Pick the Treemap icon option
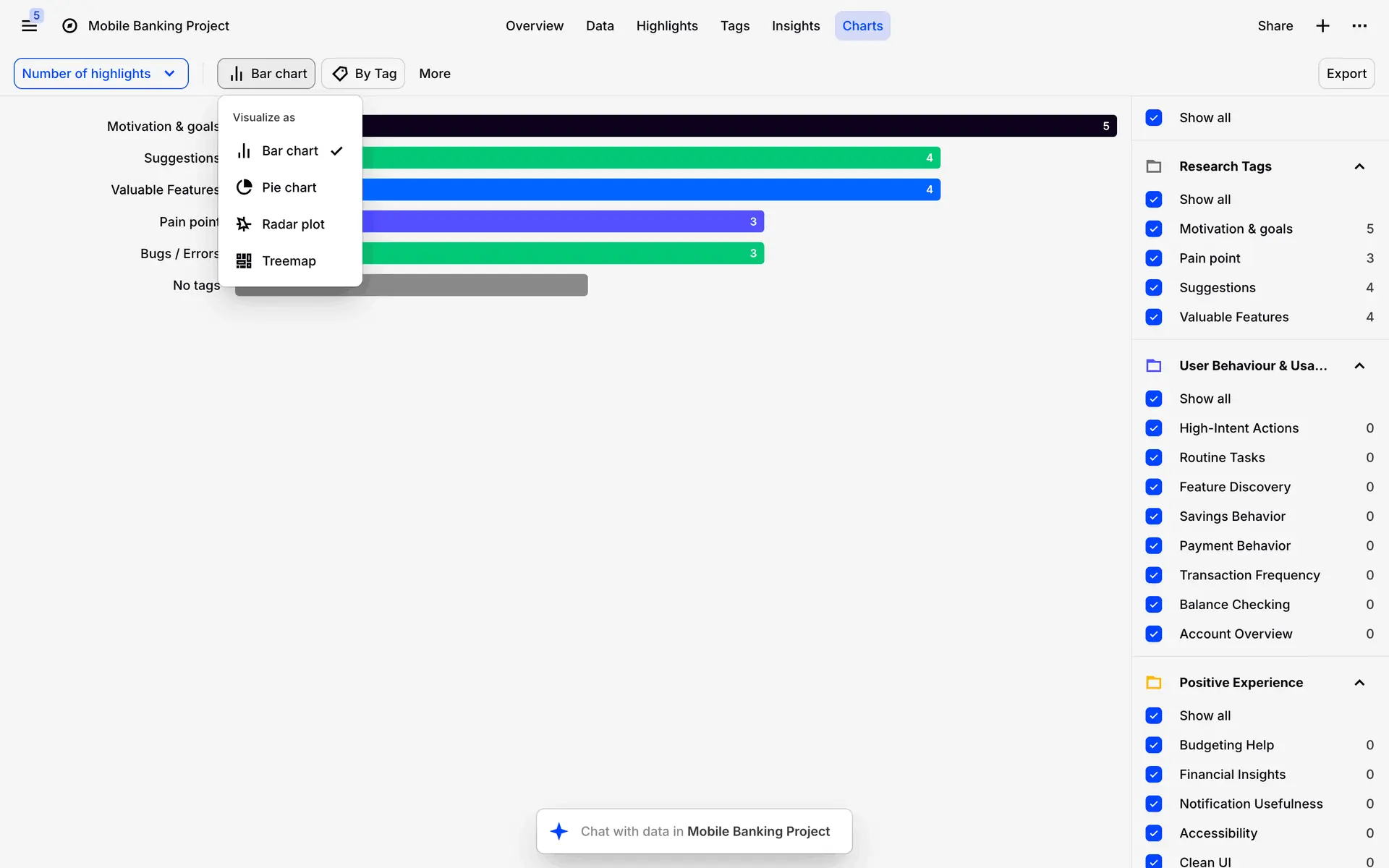Image resolution: width=1389 pixels, height=868 pixels. pyautogui.click(x=245, y=261)
